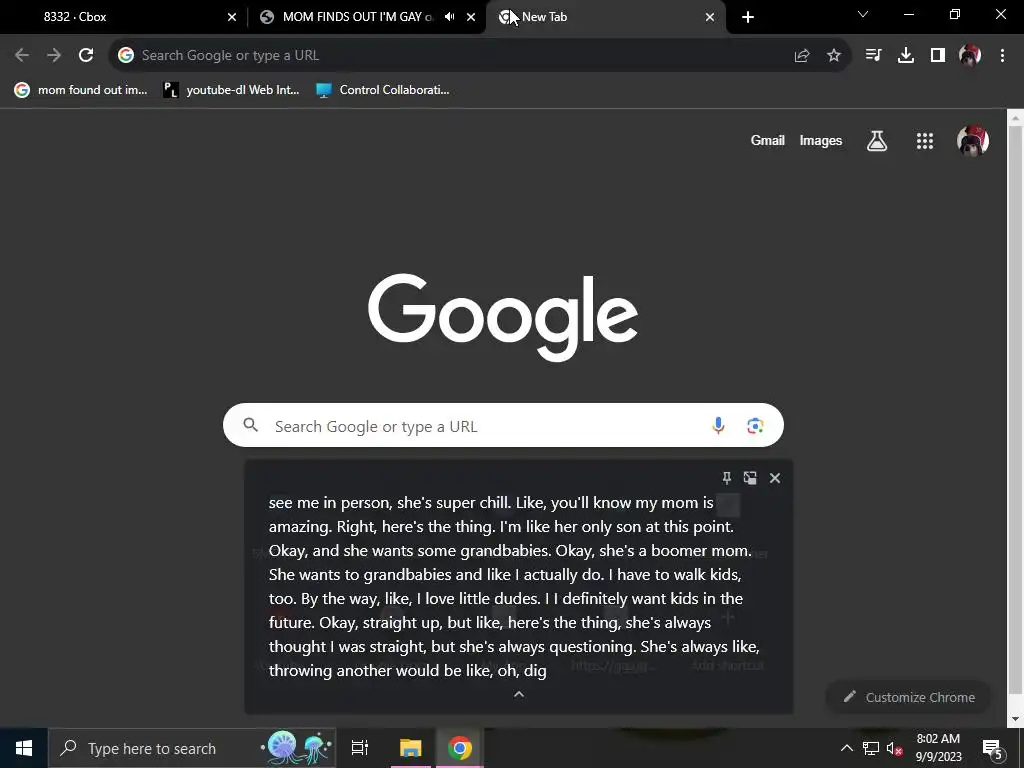Click the Customize Chrome button
The width and height of the screenshot is (1024, 768).
[x=909, y=697]
